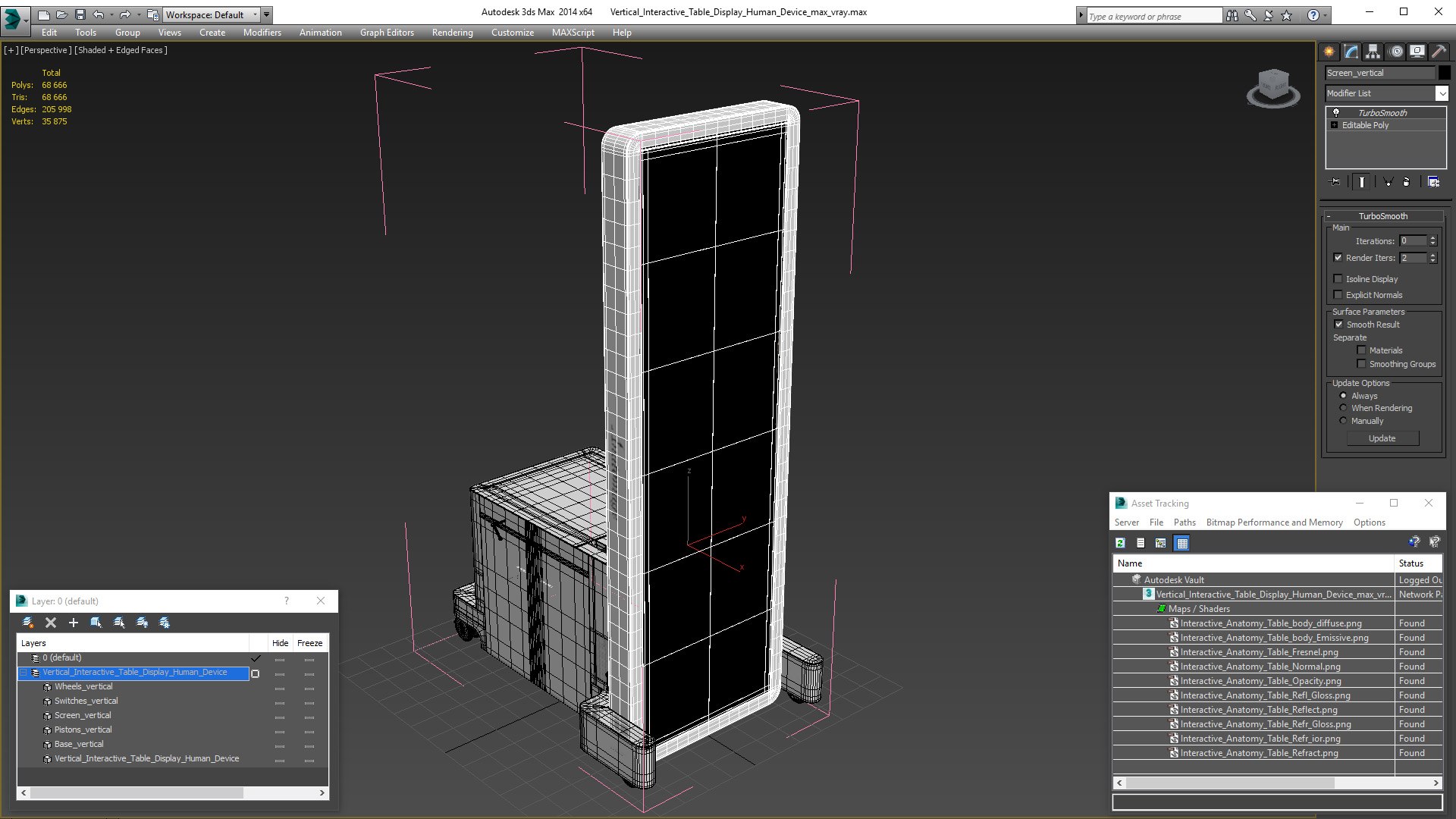The width and height of the screenshot is (1456, 819).
Task: Uncheck the Smooth Result checkbox
Action: point(1338,325)
